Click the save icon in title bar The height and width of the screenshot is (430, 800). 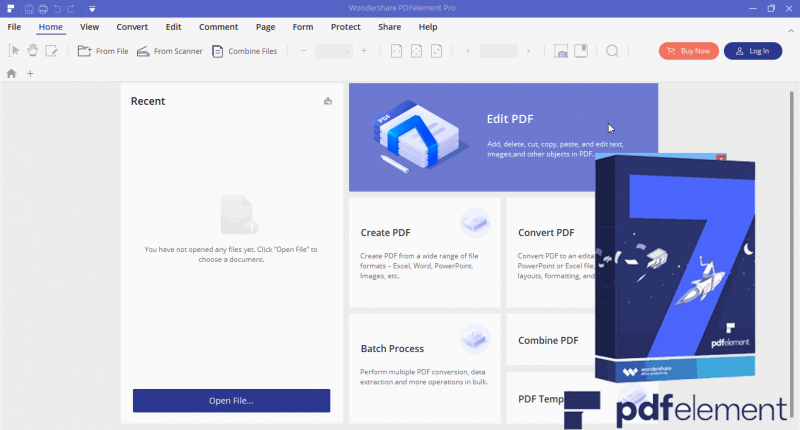(29, 9)
